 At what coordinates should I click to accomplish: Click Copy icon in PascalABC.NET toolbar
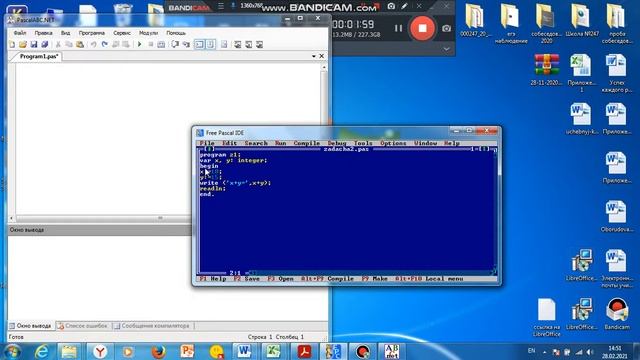tap(69, 44)
